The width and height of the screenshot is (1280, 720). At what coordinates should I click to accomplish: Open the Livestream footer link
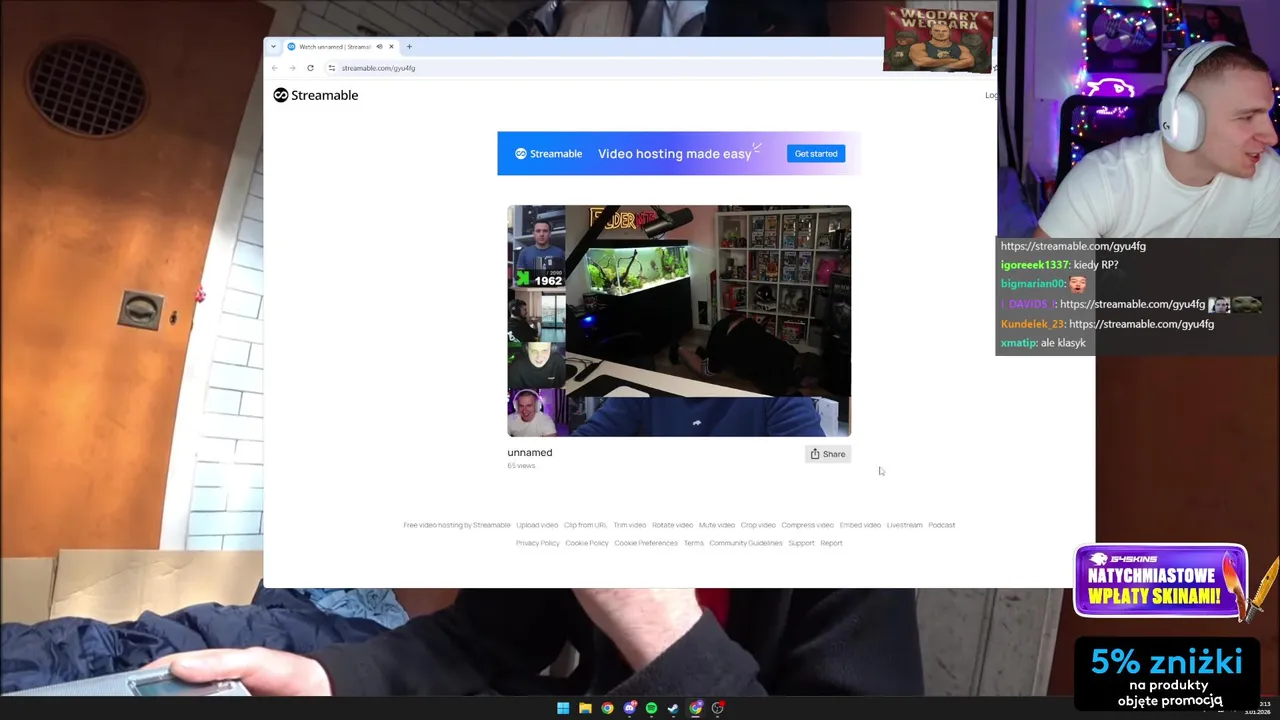click(x=904, y=525)
